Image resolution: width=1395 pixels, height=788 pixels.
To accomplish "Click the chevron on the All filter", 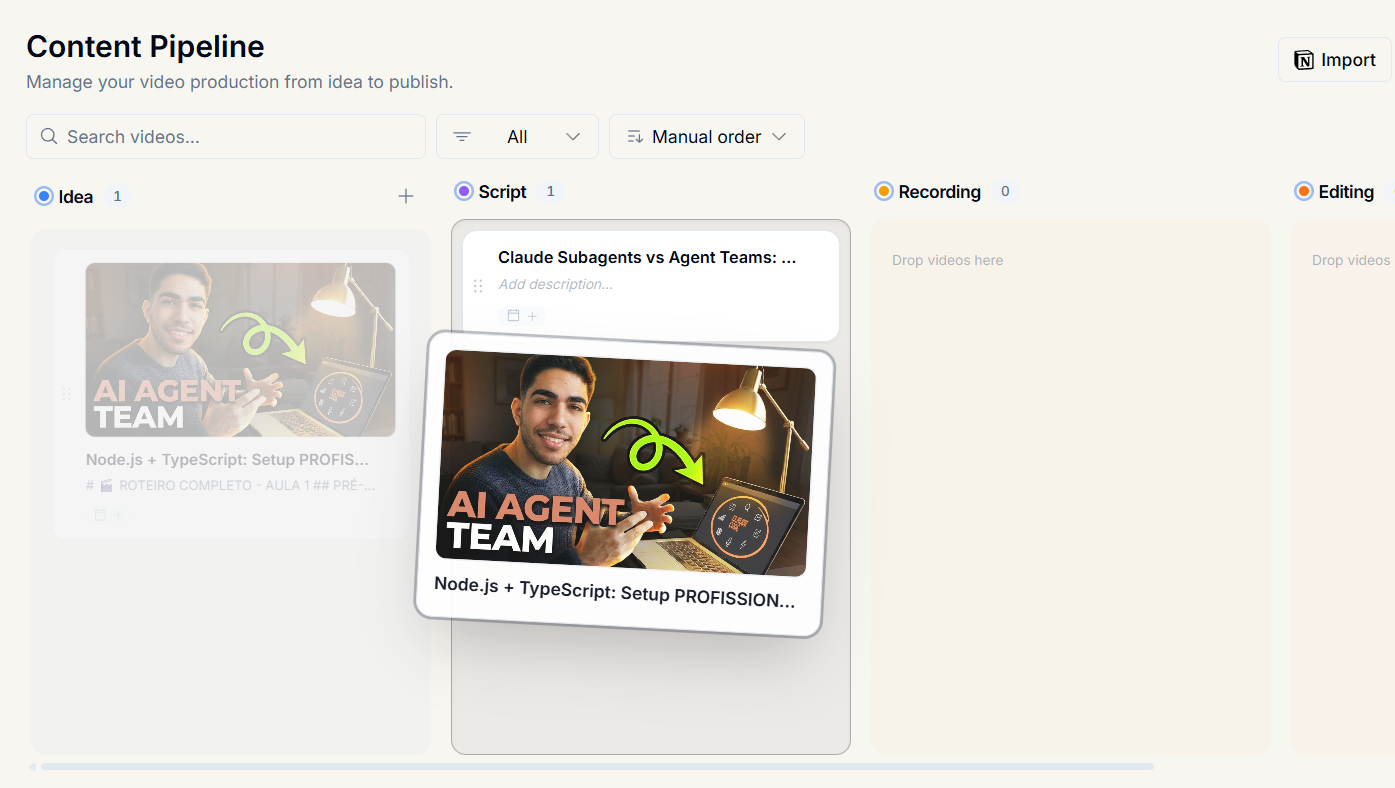I will 572,136.
